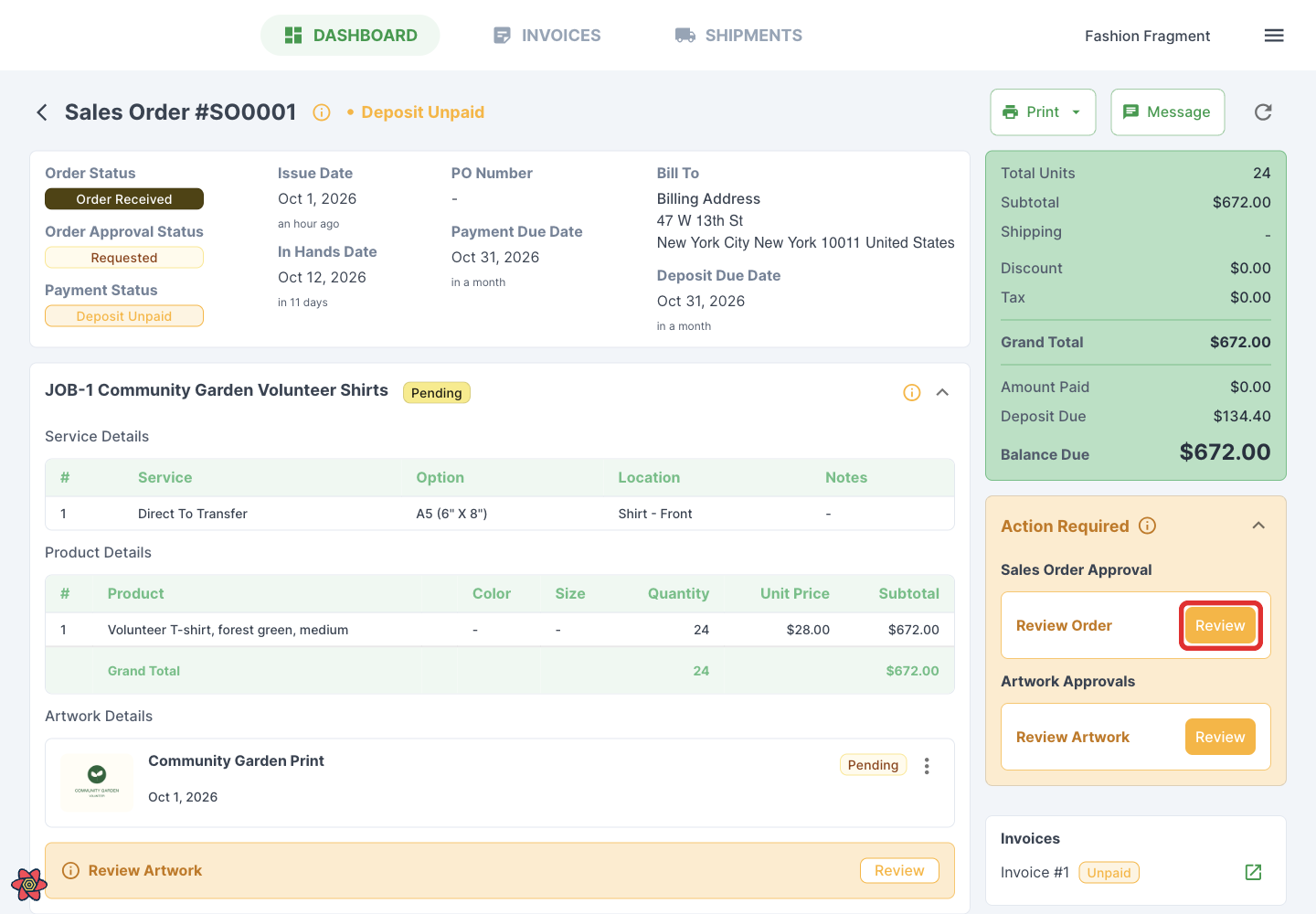The height and width of the screenshot is (914, 1316).
Task: Open the hamburger menu
Action: 1274,36
